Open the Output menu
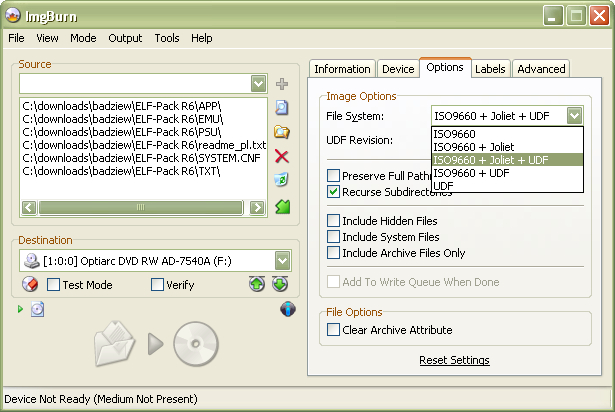The width and height of the screenshot is (615, 412). (x=125, y=38)
